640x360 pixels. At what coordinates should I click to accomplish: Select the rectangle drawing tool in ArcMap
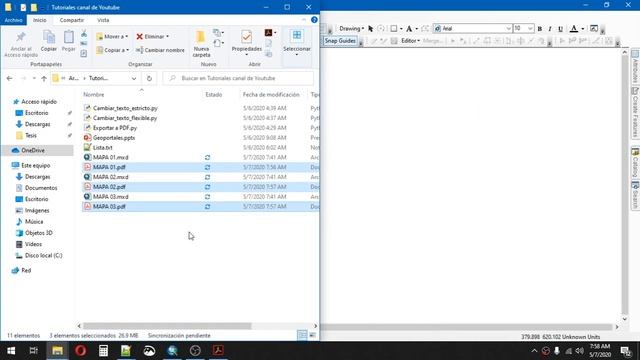click(x=394, y=29)
